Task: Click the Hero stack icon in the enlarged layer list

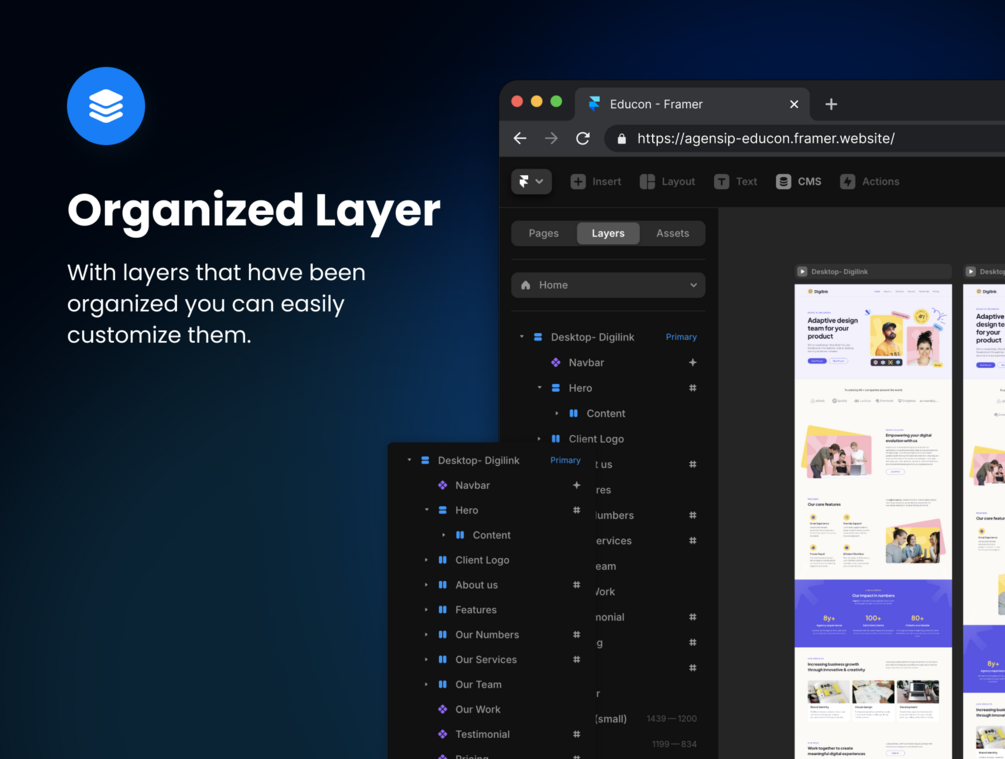Action: click(x=442, y=510)
